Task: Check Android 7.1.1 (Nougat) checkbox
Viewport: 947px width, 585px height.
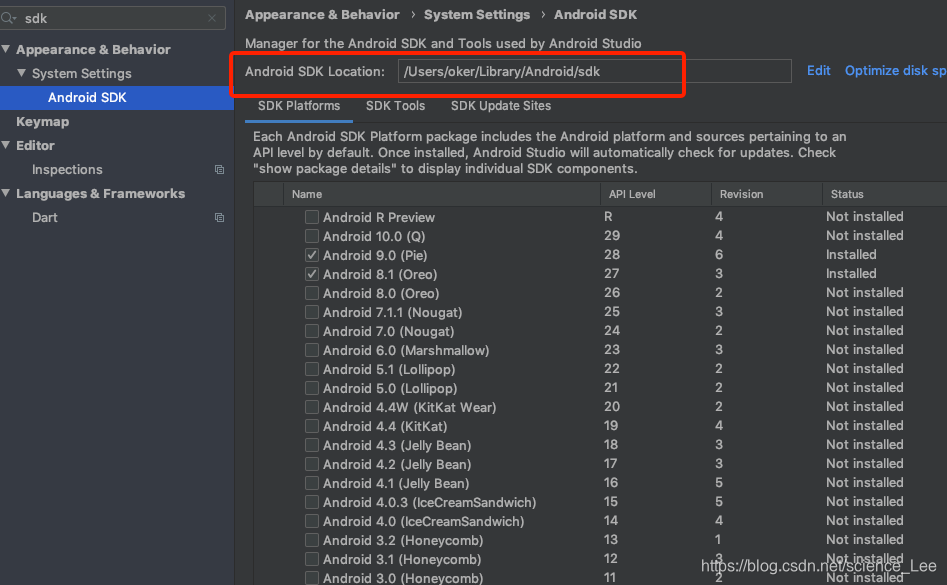Action: pyautogui.click(x=312, y=312)
